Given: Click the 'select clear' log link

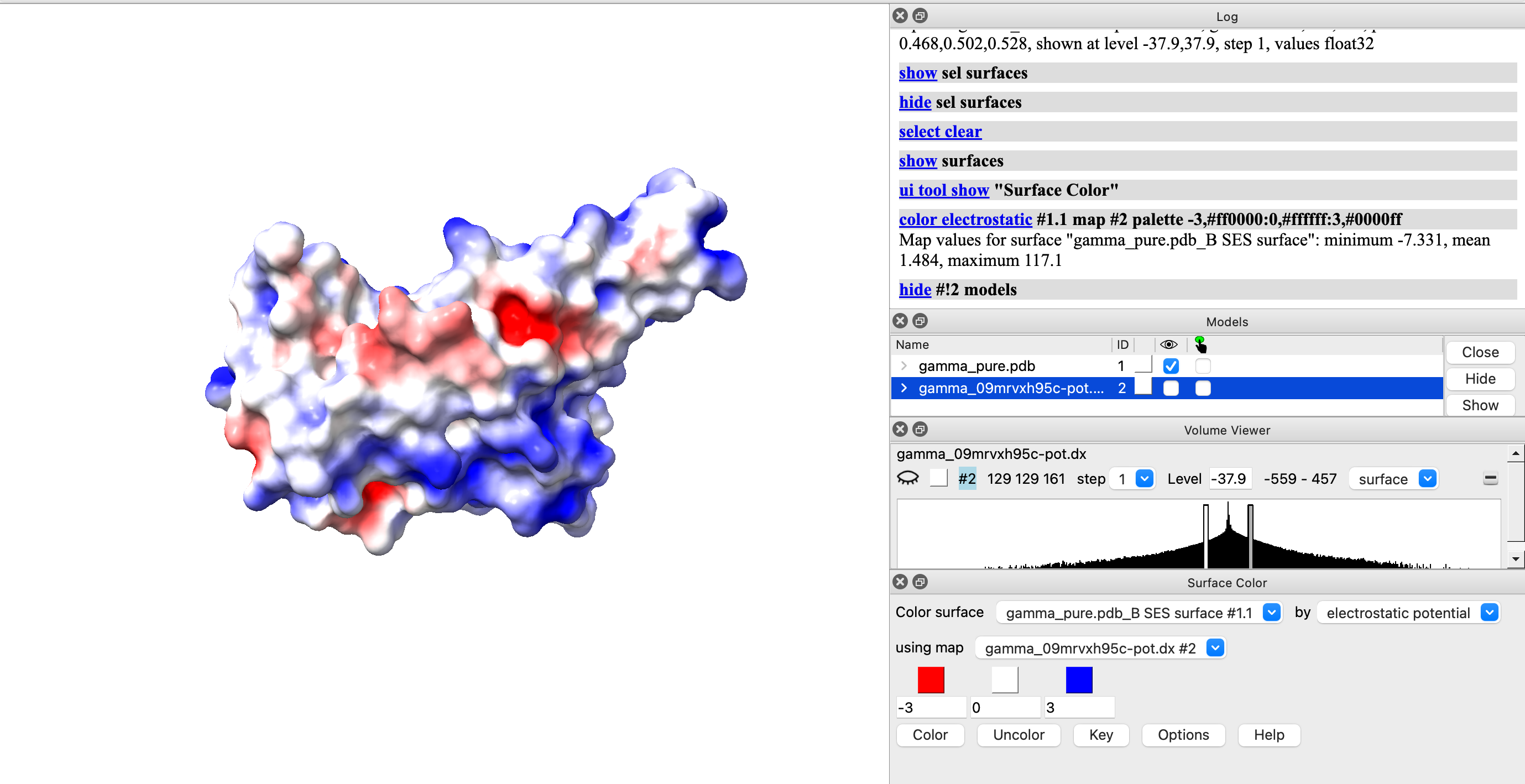Looking at the screenshot, I should (940, 132).
